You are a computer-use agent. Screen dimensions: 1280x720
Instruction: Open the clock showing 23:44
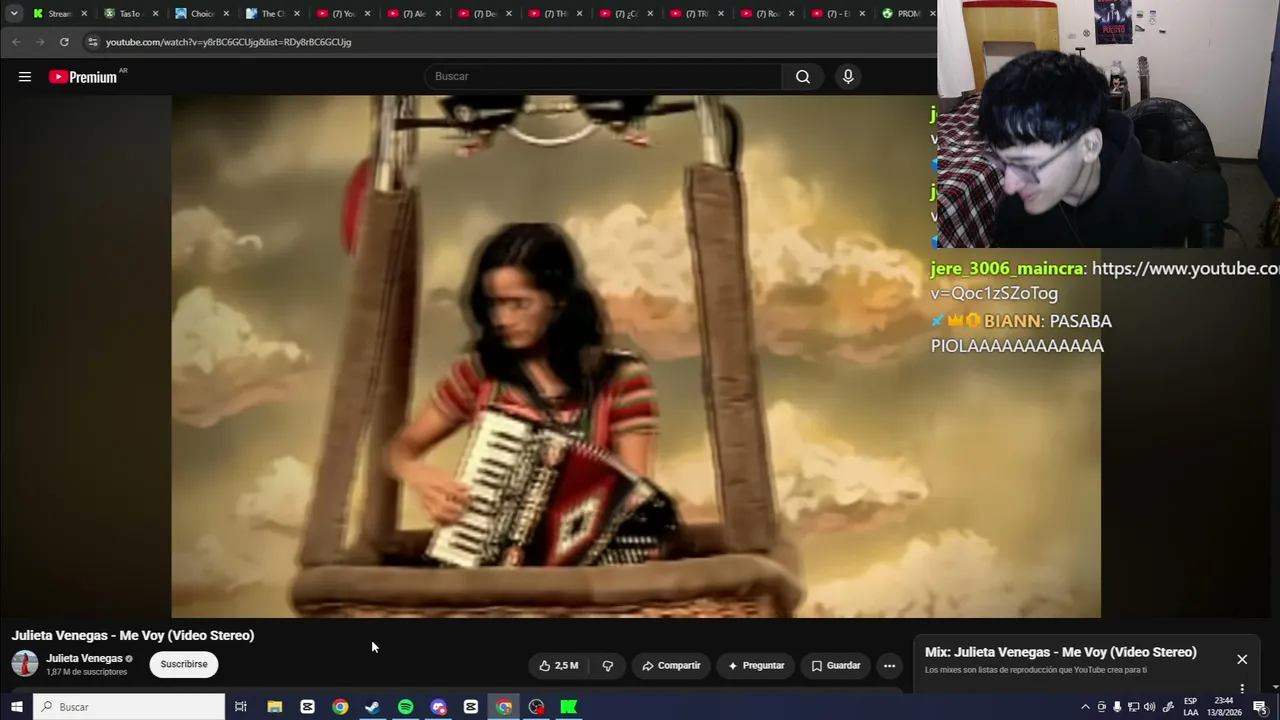coord(1223,707)
